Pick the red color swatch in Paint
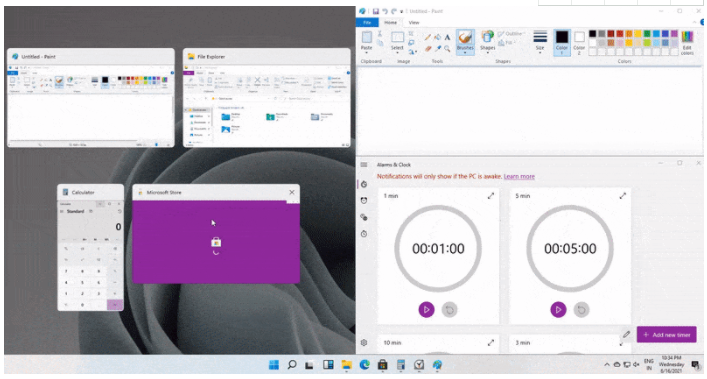The width and height of the screenshot is (707, 379). tap(620, 34)
